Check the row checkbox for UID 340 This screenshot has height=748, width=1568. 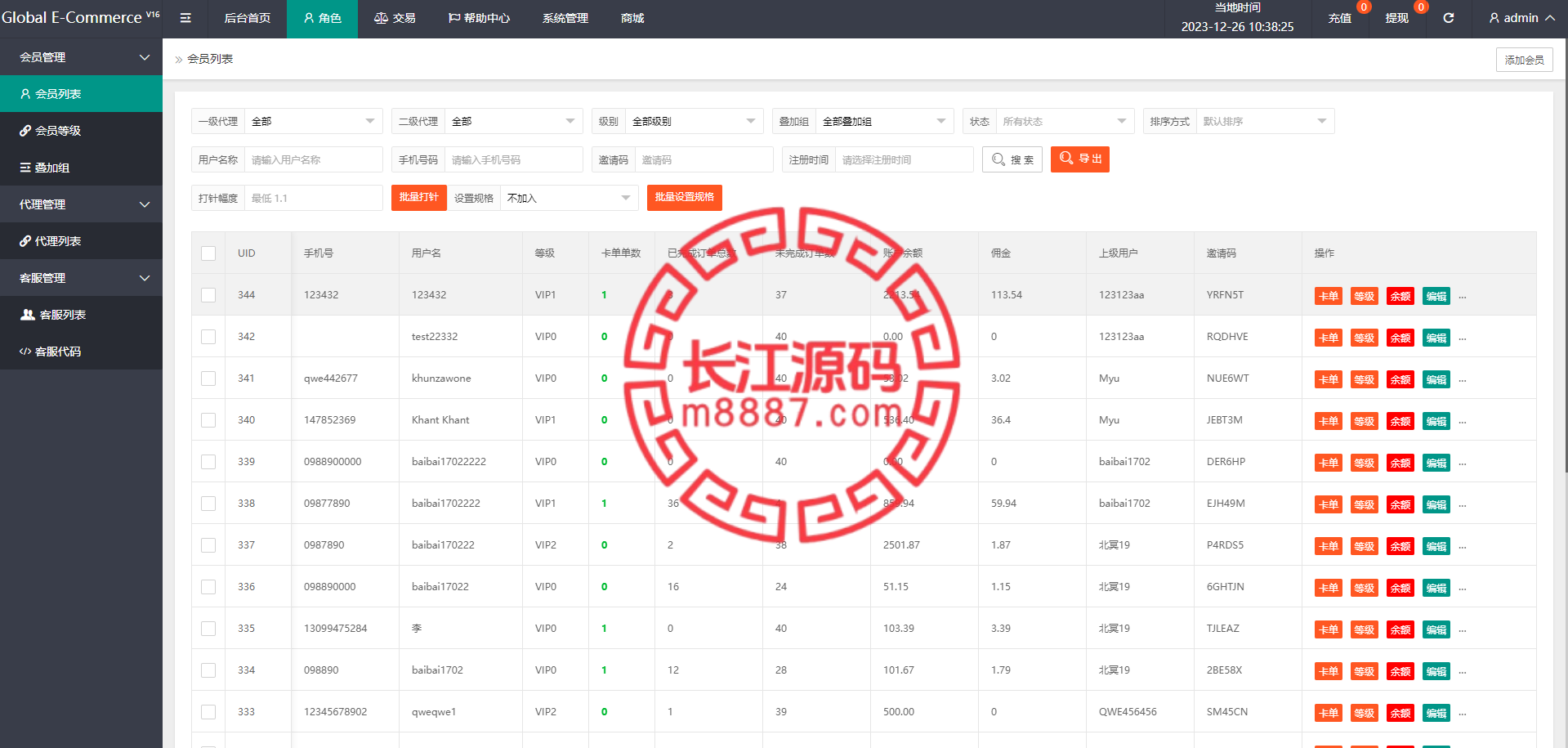(208, 420)
